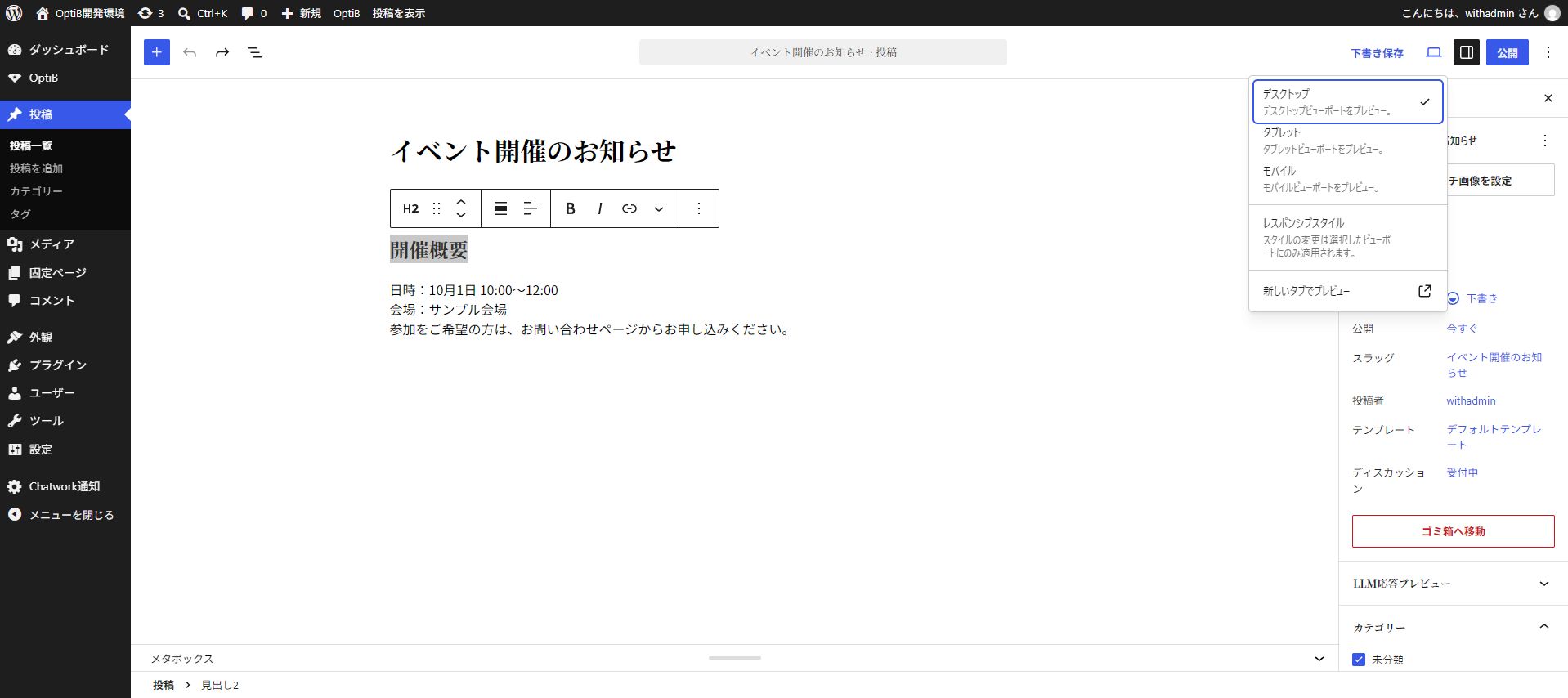Open the withadmin author link
Viewport: 1568px width, 698px height.
(x=1471, y=400)
